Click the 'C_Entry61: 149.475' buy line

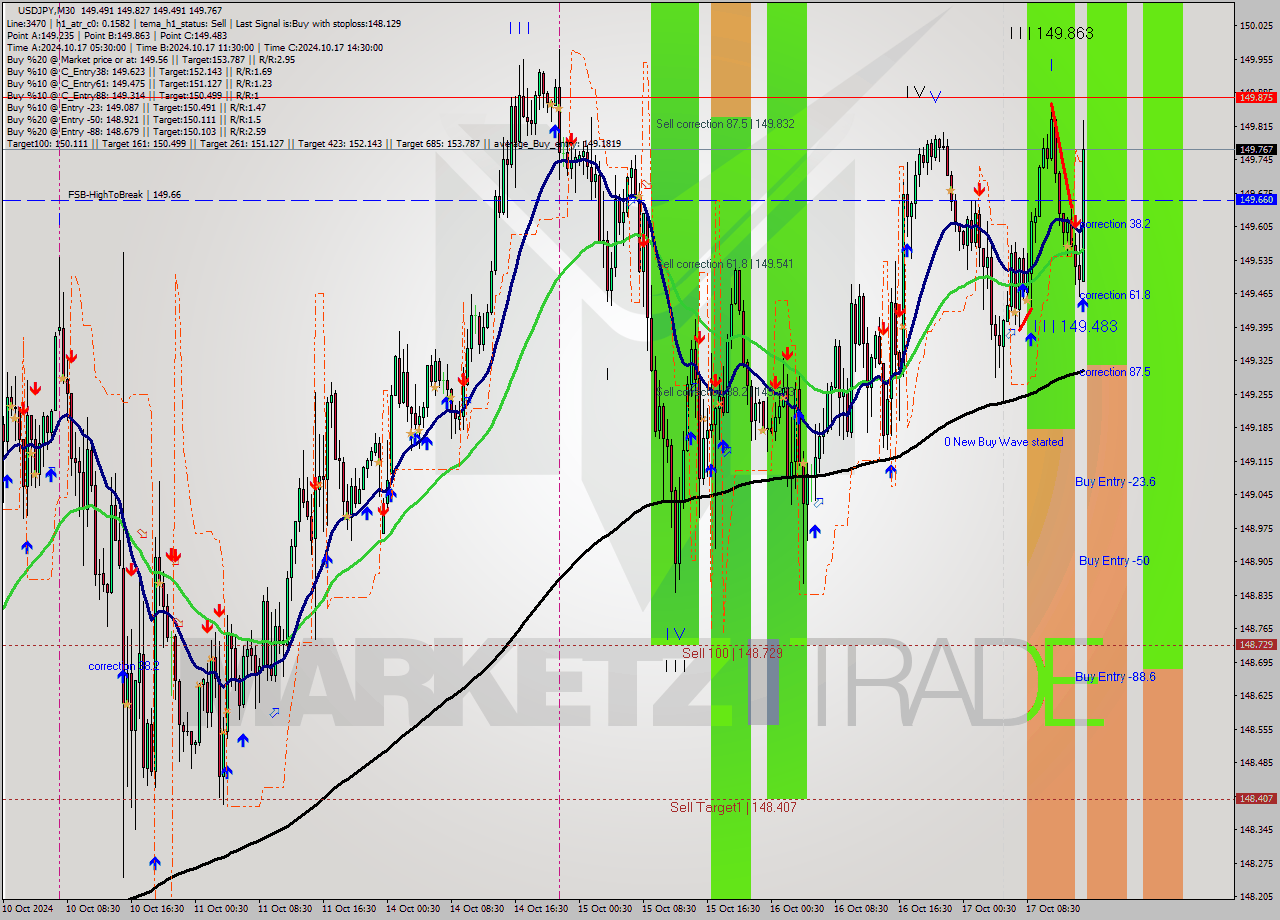[139, 83]
